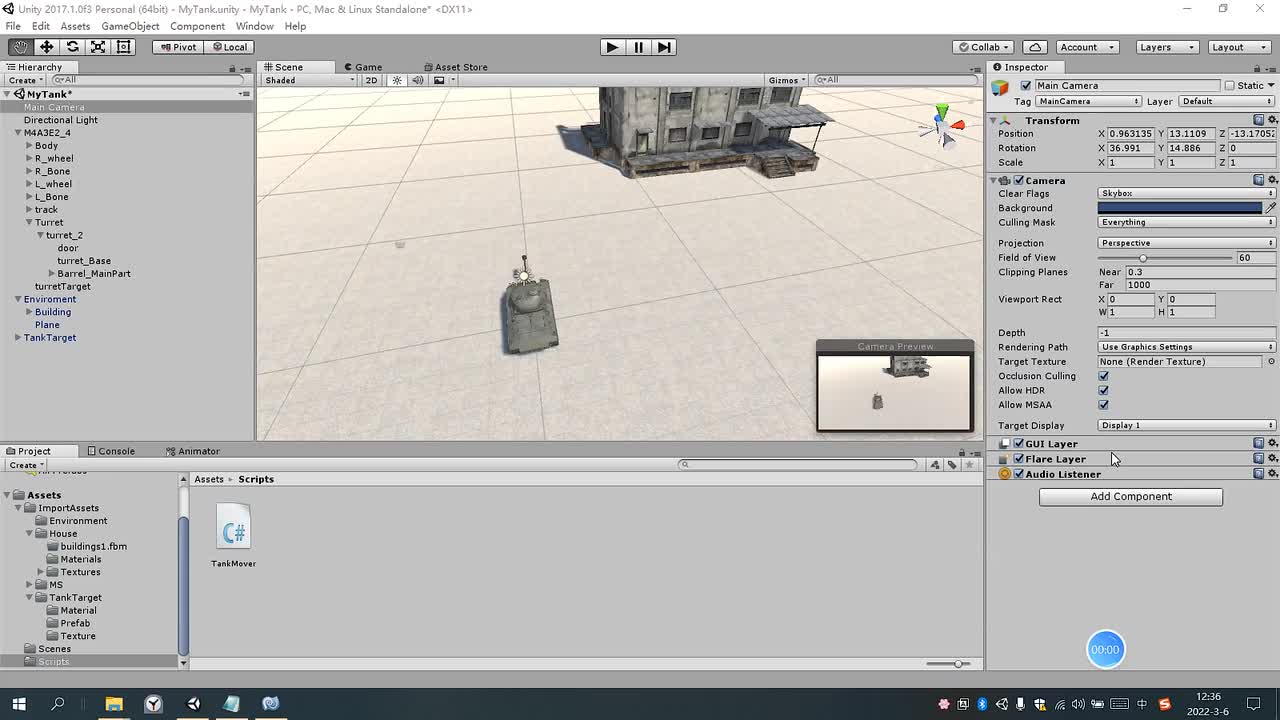Open the Projection dropdown
The width and height of the screenshot is (1280, 720).
point(1186,243)
